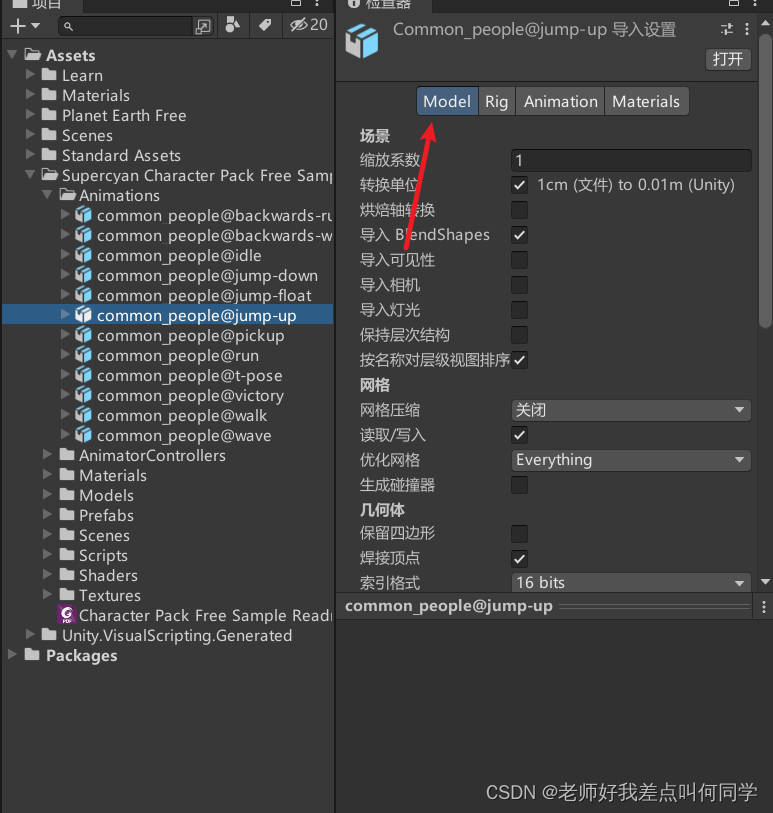Click the common_people@victory model icon

coord(83,395)
